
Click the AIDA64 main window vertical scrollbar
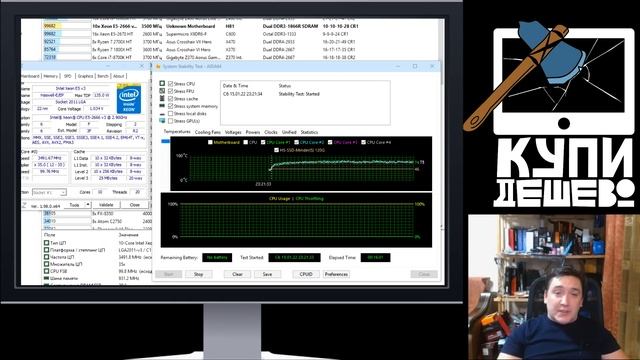[442, 151]
